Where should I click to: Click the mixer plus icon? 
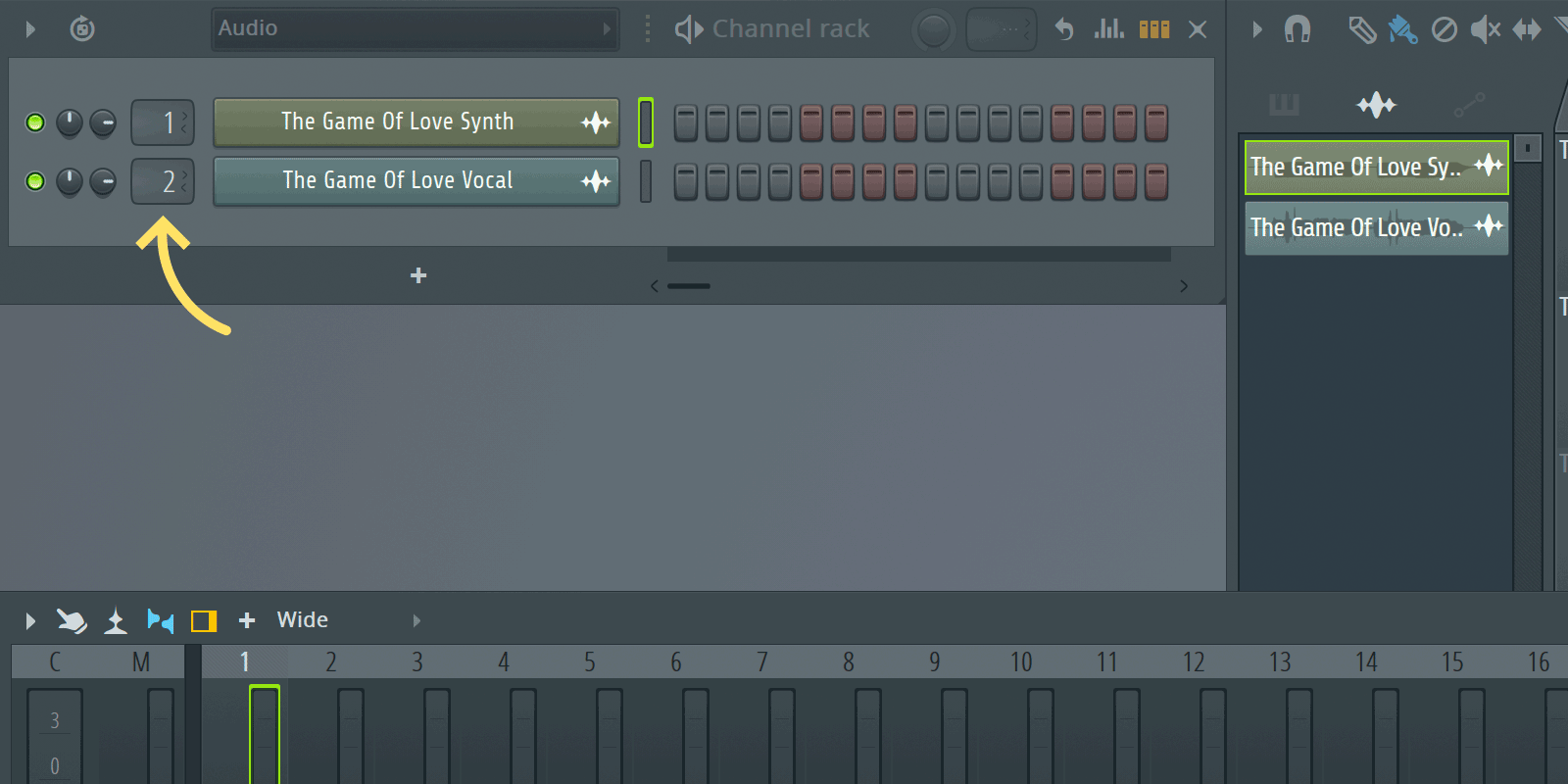pos(247,620)
